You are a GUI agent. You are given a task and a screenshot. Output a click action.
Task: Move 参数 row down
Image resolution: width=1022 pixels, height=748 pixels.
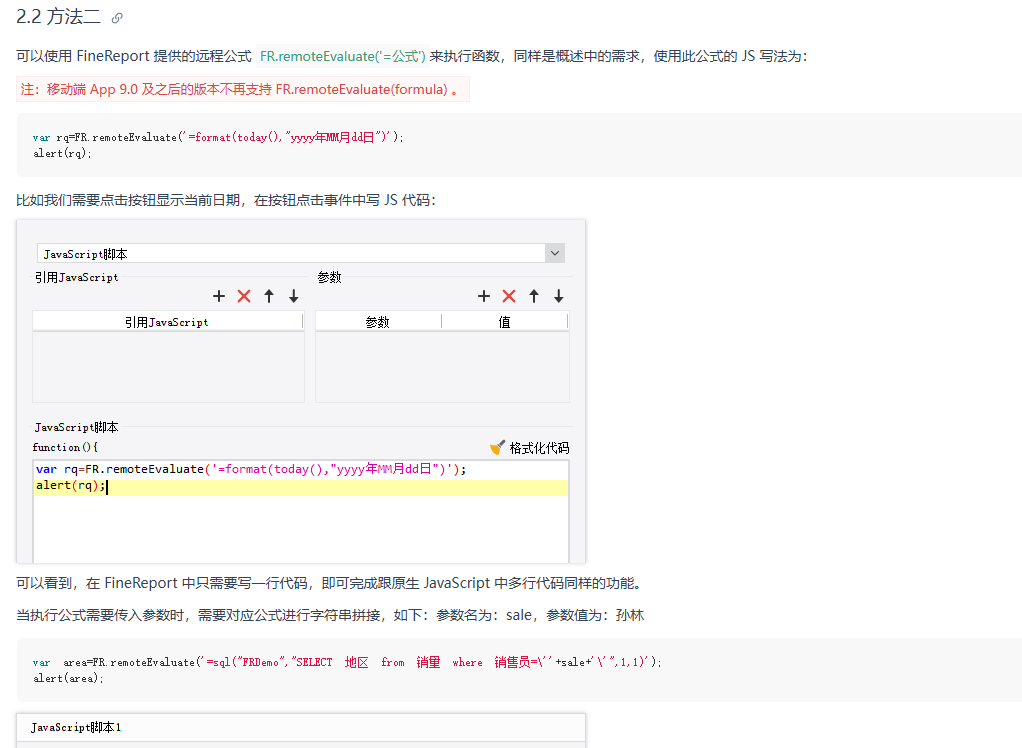tap(559, 296)
